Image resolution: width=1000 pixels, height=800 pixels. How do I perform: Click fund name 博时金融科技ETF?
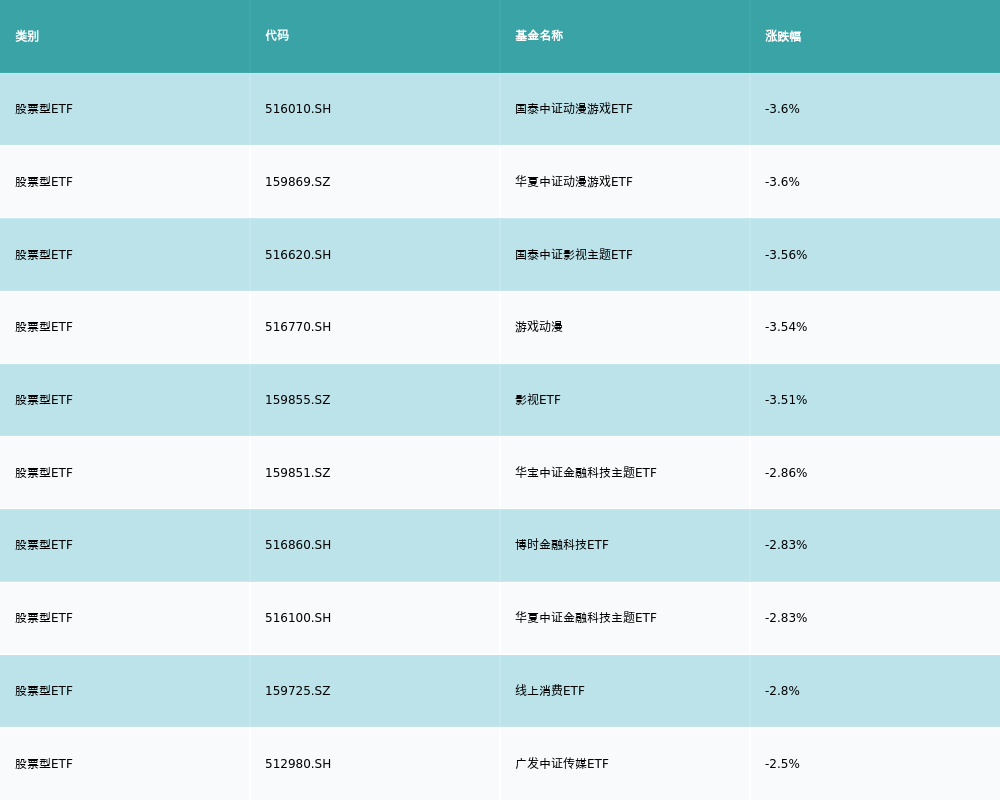(562, 545)
